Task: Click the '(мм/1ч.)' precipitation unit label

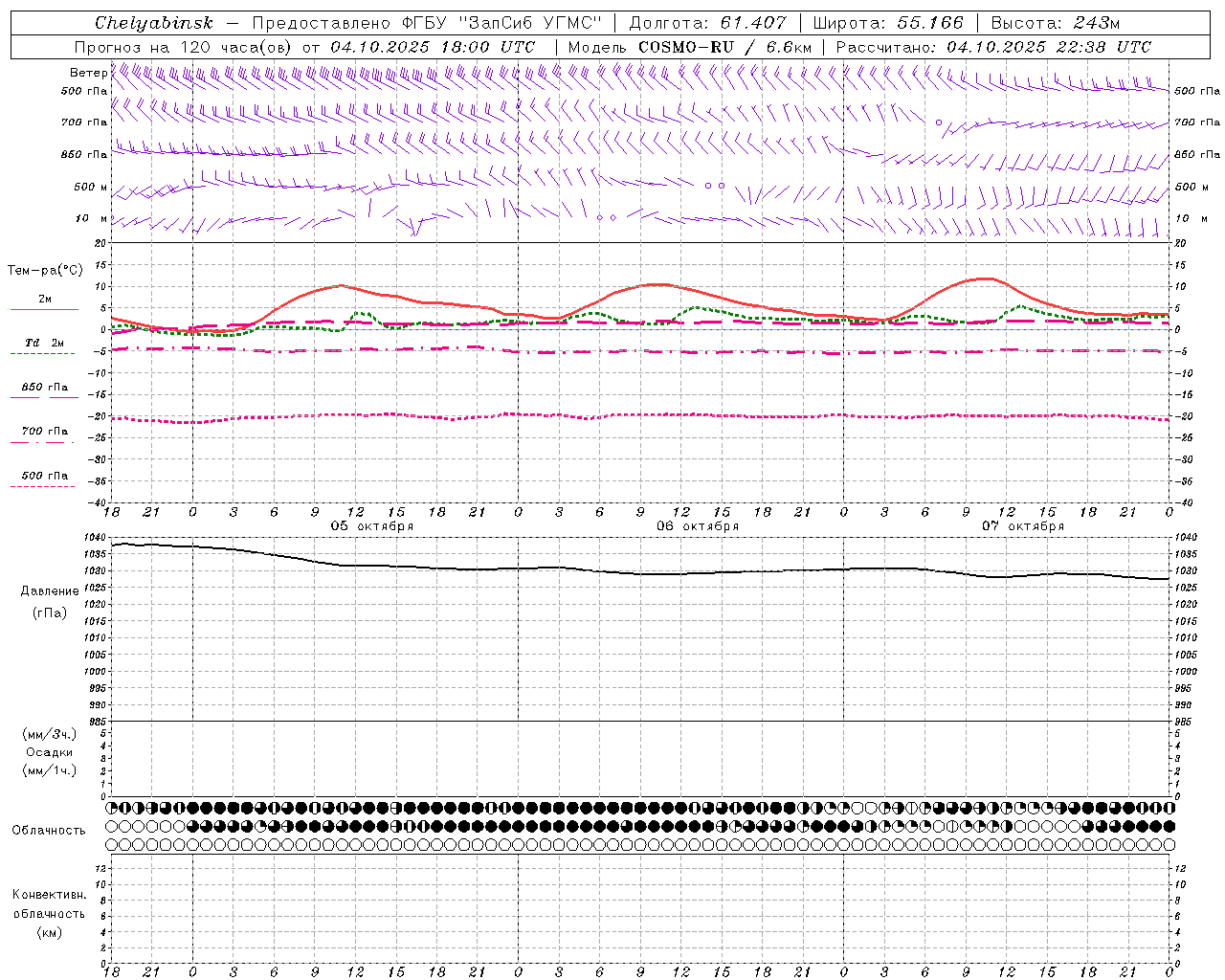Action: 50,770
